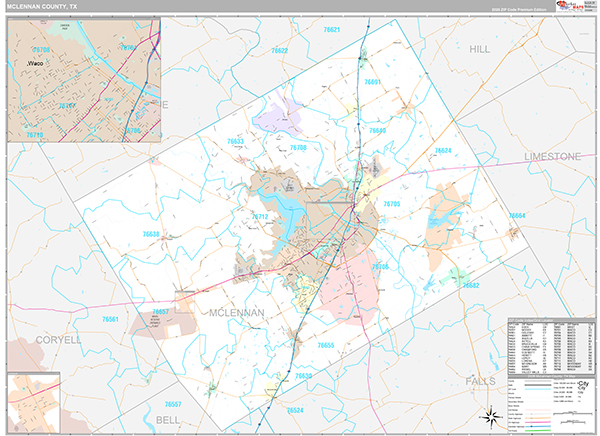Open the Waco downtown inset map
This screenshot has width=600, height=436.
tap(84, 81)
